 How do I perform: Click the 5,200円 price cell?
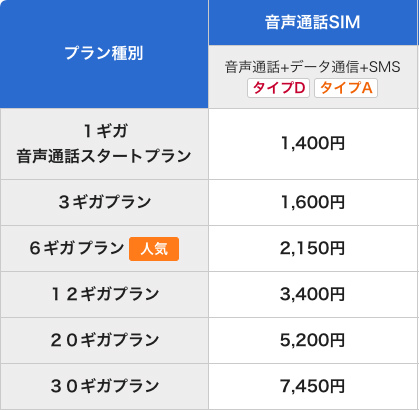point(313,340)
